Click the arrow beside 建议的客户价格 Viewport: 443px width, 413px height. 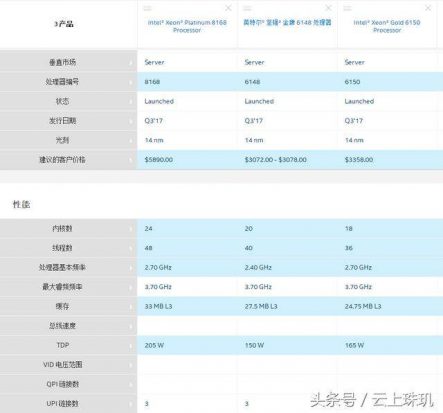(x=131, y=160)
